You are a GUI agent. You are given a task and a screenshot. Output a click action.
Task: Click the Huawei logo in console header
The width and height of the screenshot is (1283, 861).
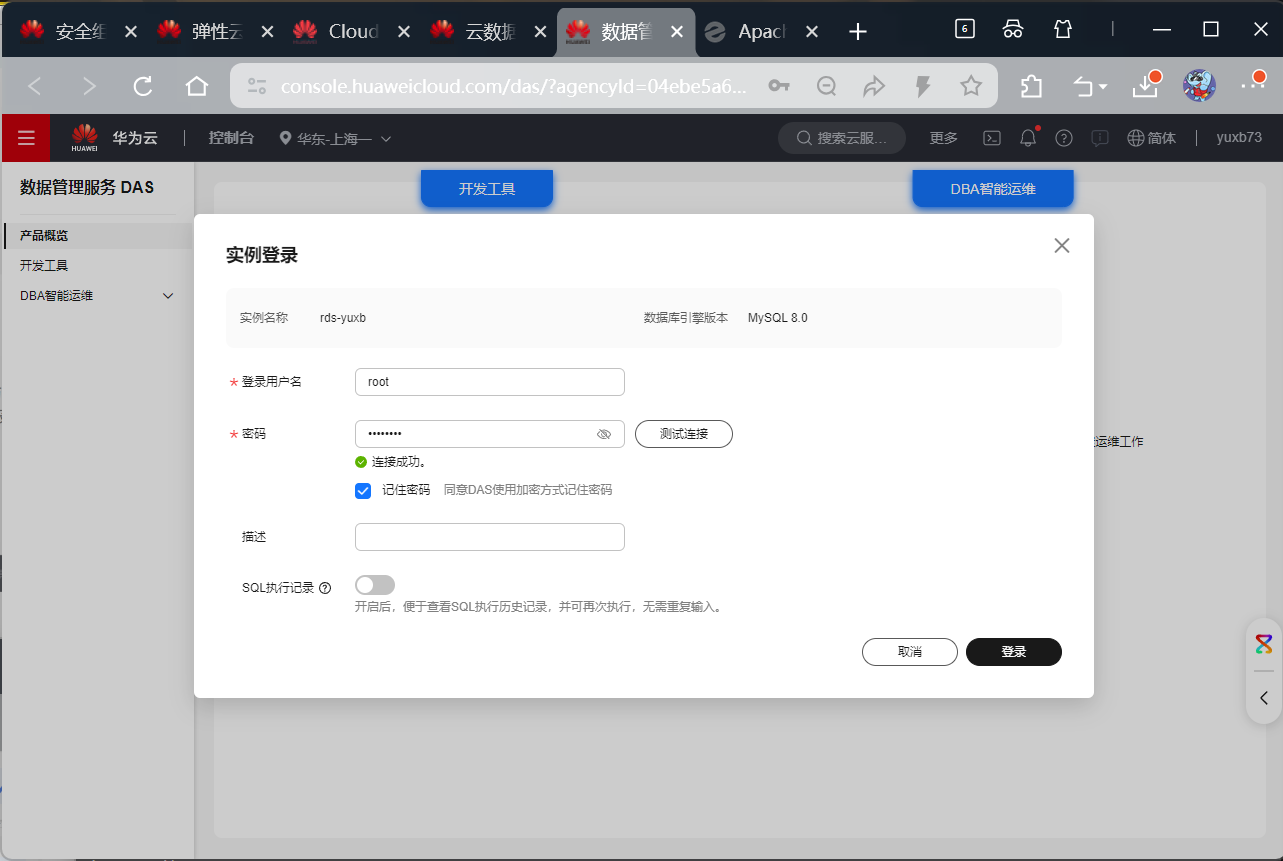(85, 138)
